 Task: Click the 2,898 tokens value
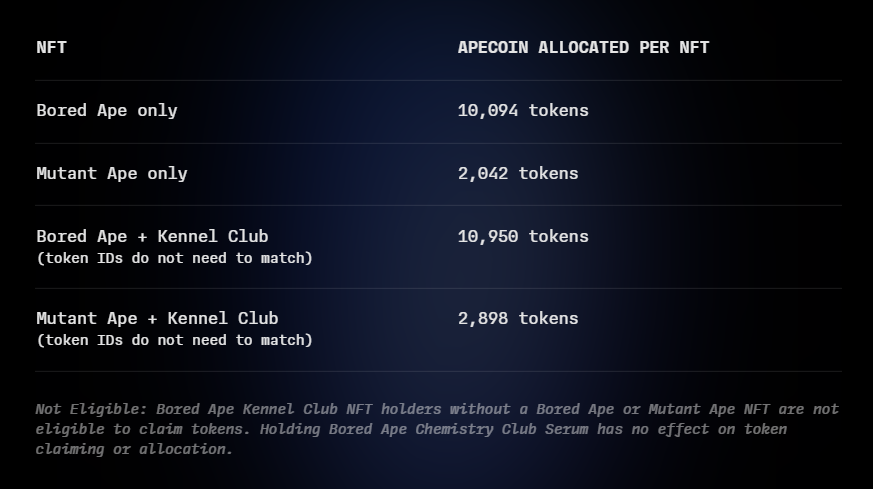518,318
